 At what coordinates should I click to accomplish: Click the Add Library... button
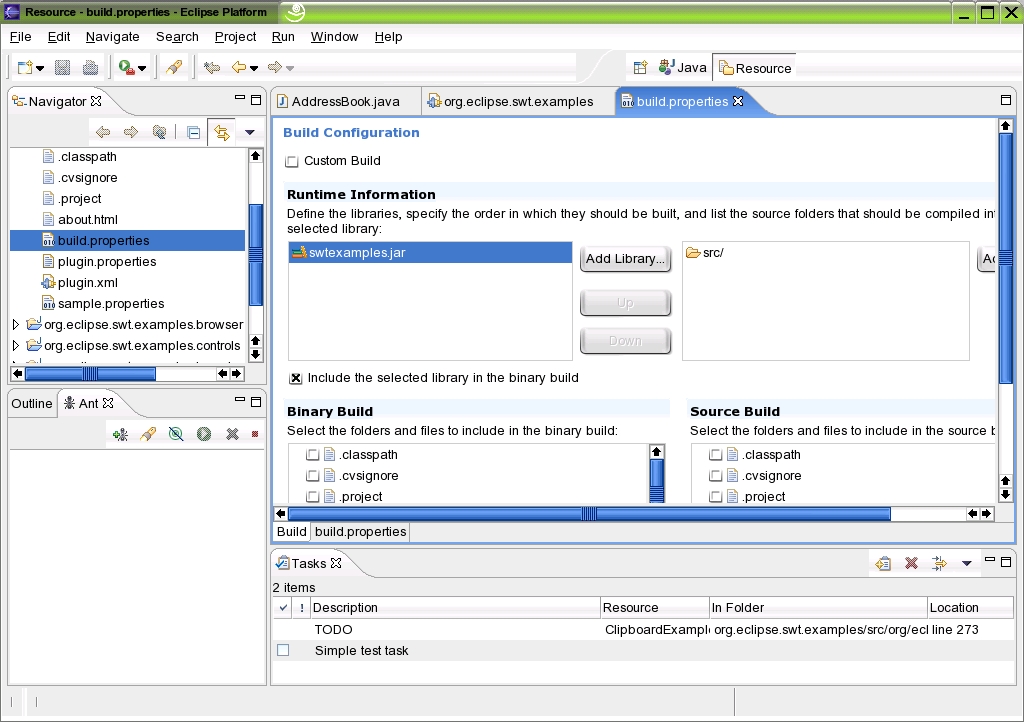click(x=625, y=259)
